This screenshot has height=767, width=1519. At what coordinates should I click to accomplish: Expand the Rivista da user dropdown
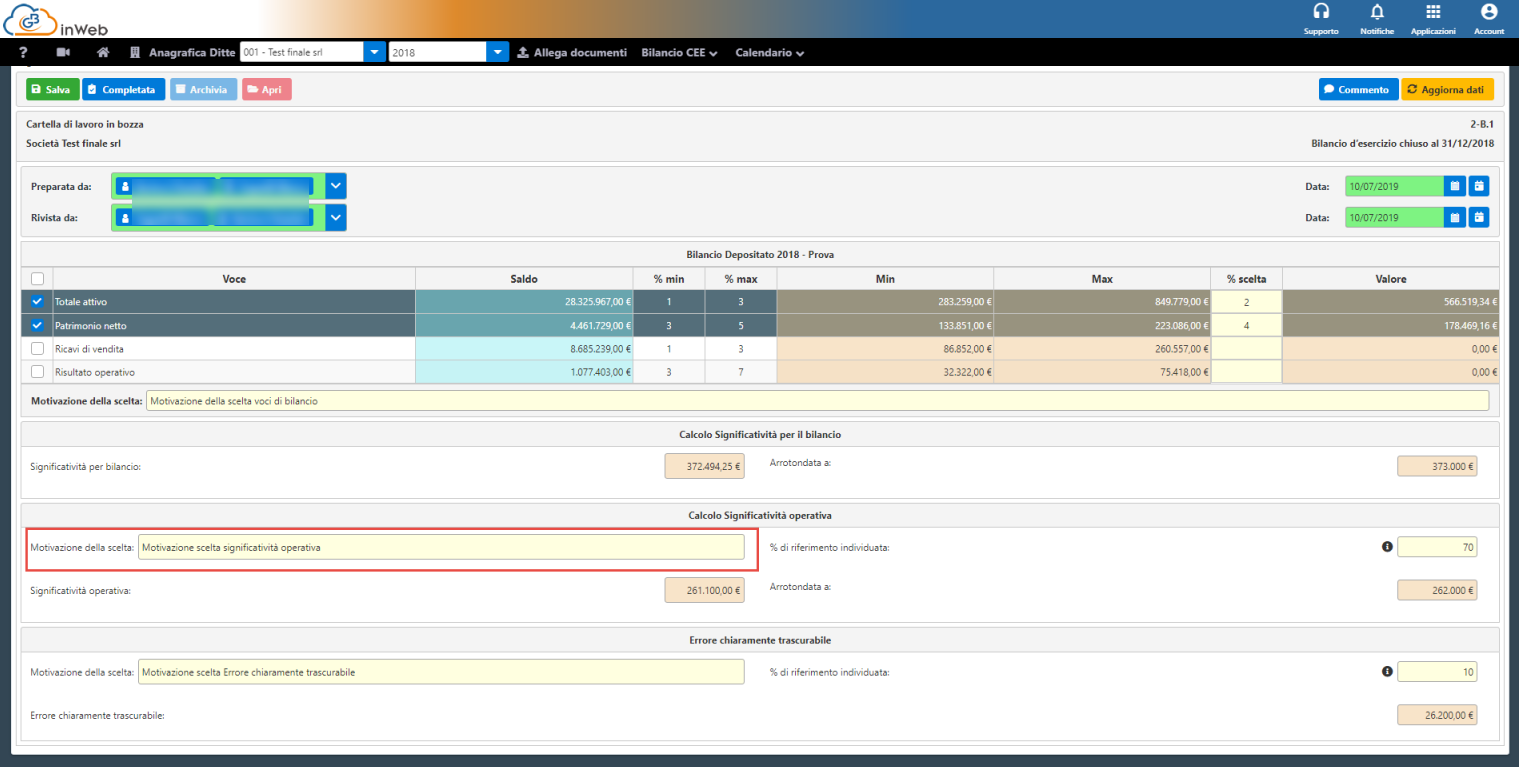[336, 216]
